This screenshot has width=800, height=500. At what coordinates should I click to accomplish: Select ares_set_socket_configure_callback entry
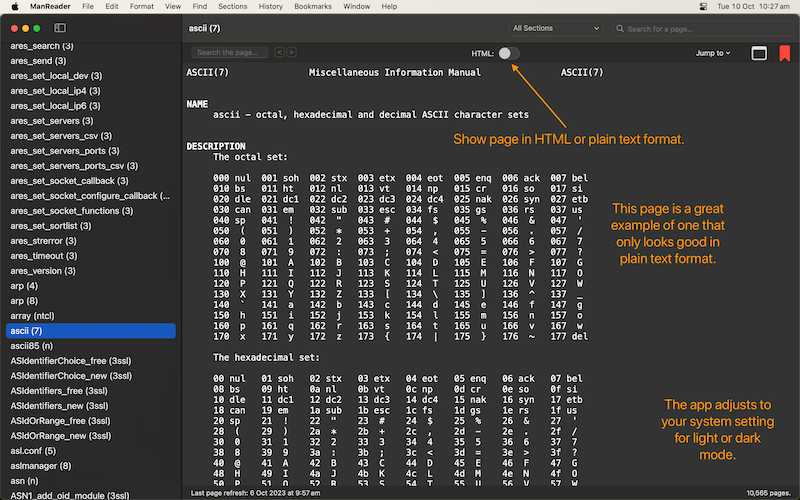pyautogui.click(x=91, y=196)
